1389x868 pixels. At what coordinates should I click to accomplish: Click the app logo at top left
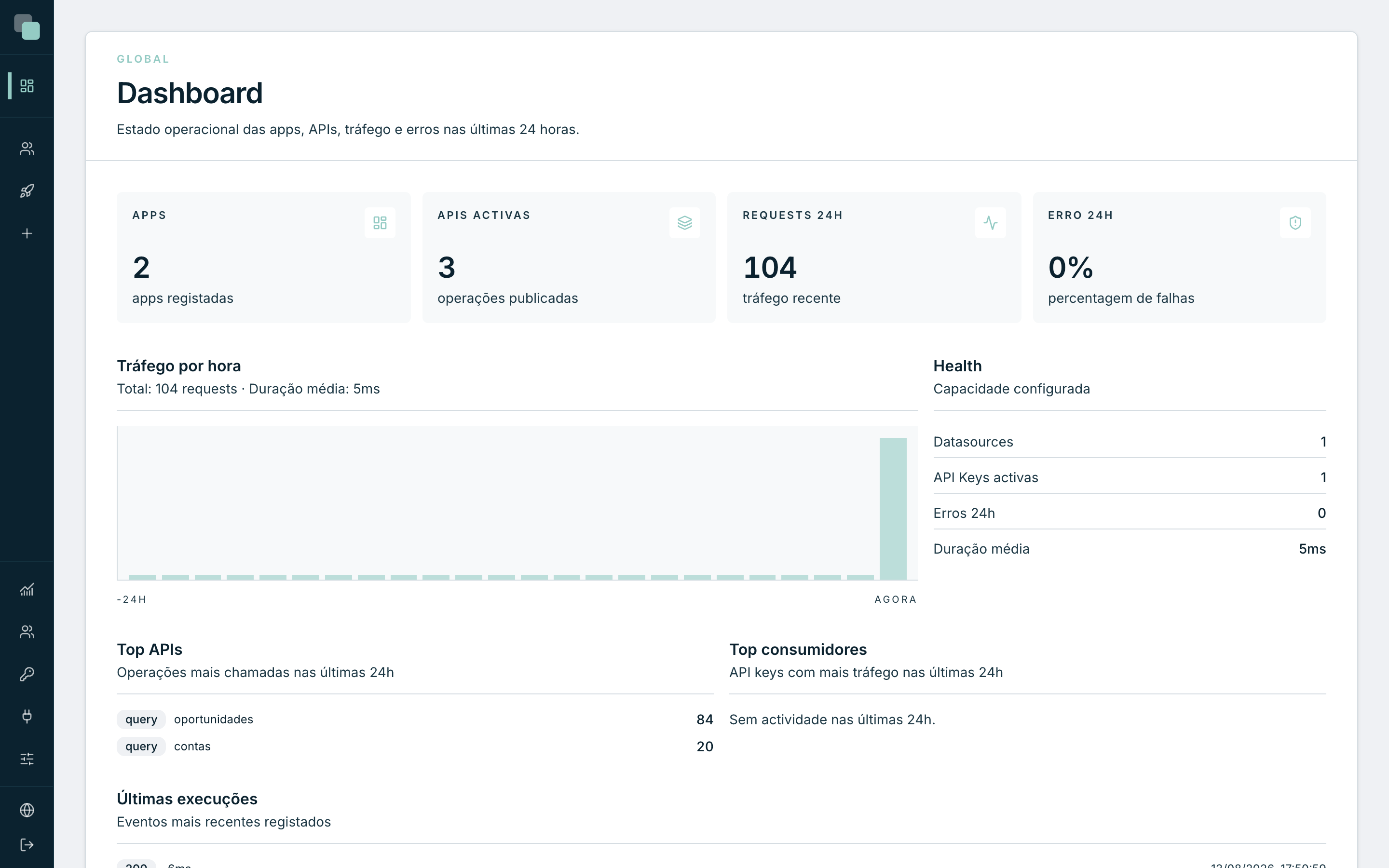pos(27,27)
